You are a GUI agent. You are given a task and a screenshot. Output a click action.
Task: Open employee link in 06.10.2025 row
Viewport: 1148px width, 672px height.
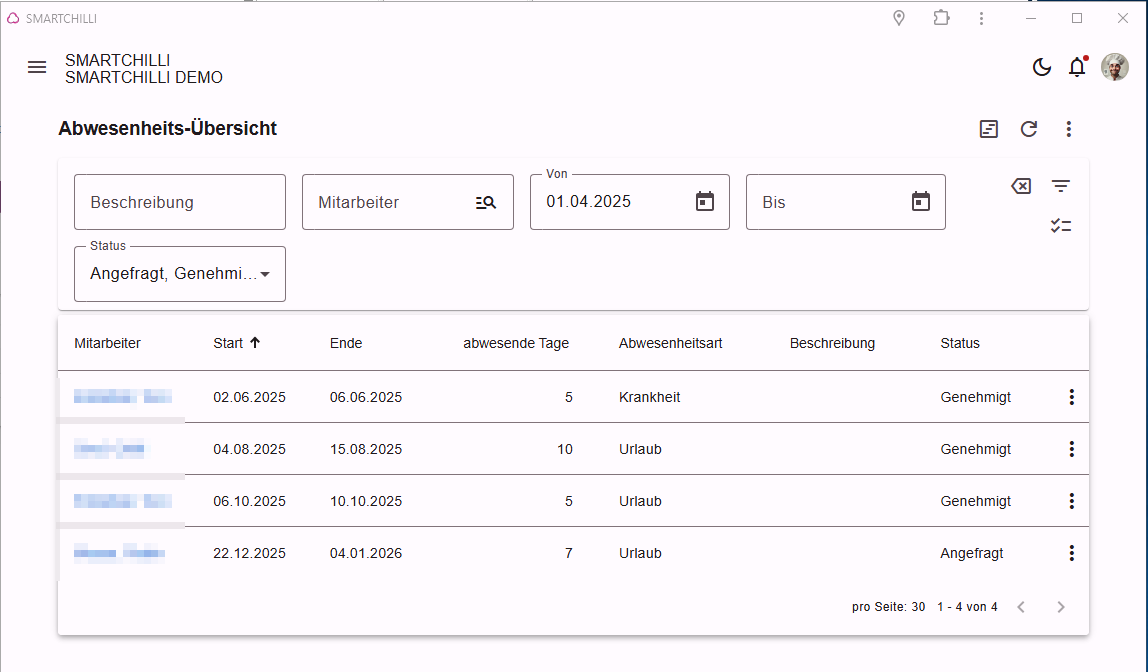[123, 501]
